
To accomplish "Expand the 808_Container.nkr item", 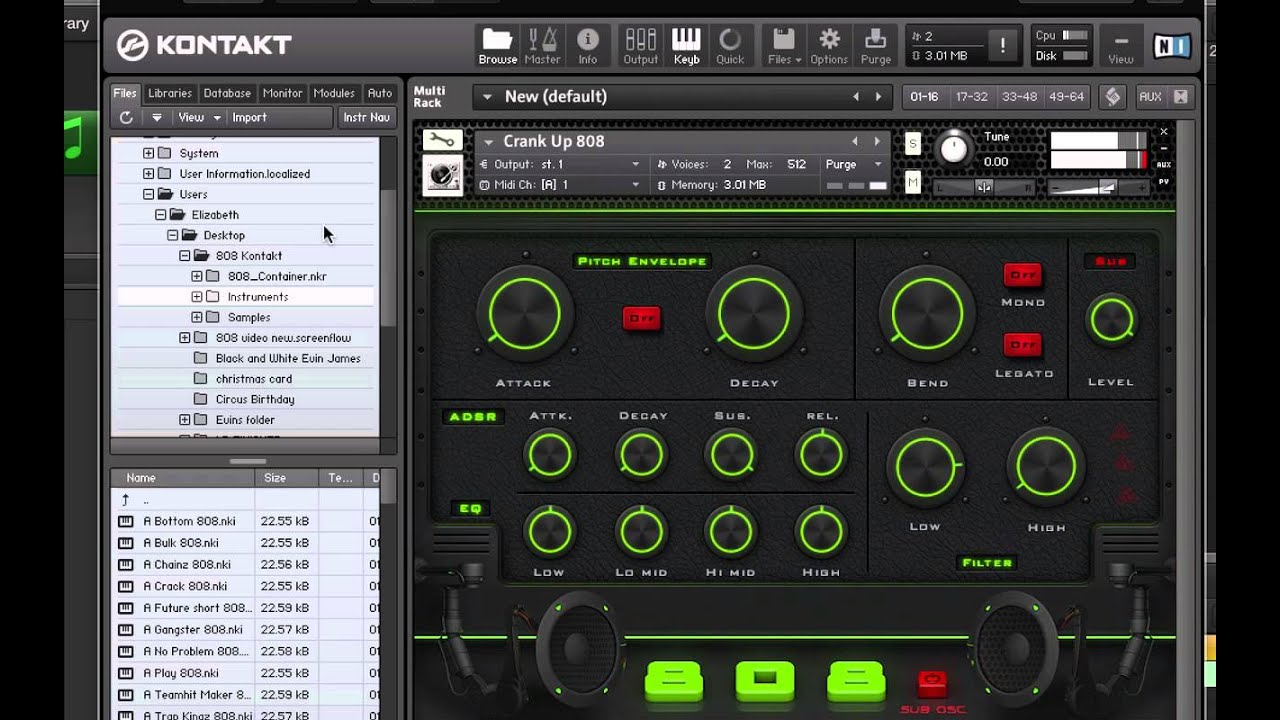I will point(196,276).
